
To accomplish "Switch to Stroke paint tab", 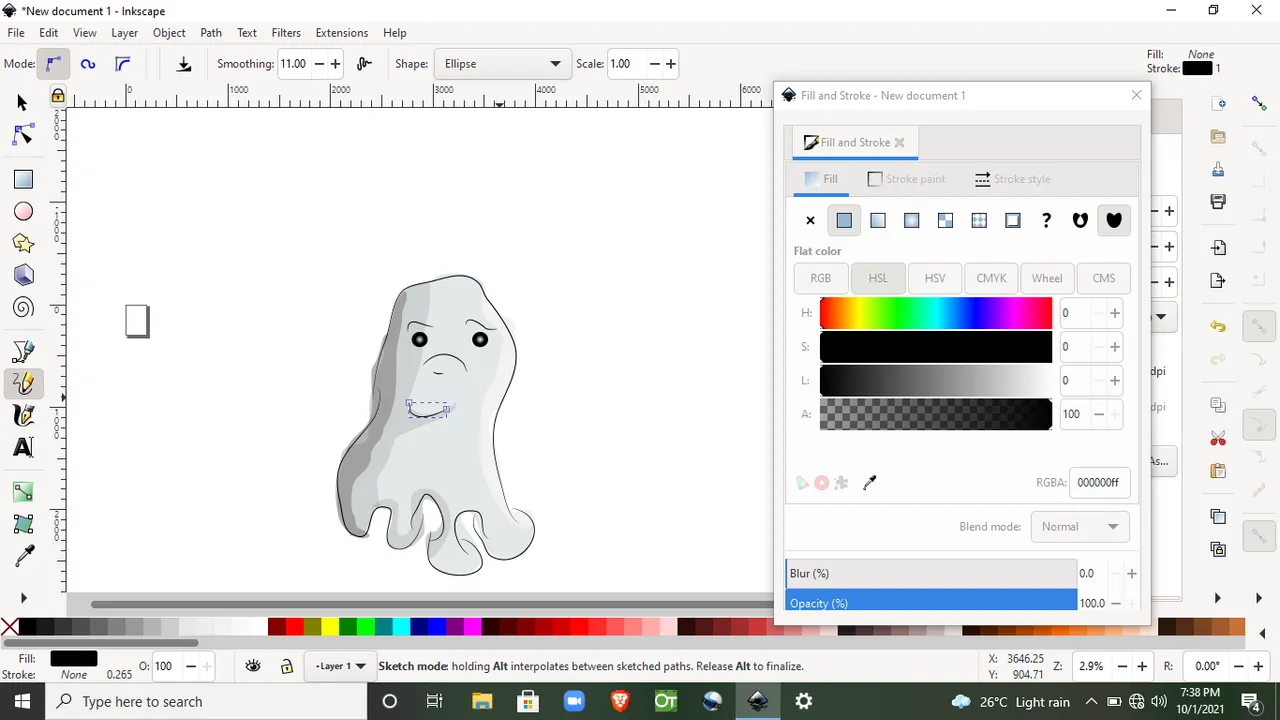I will pos(906,179).
